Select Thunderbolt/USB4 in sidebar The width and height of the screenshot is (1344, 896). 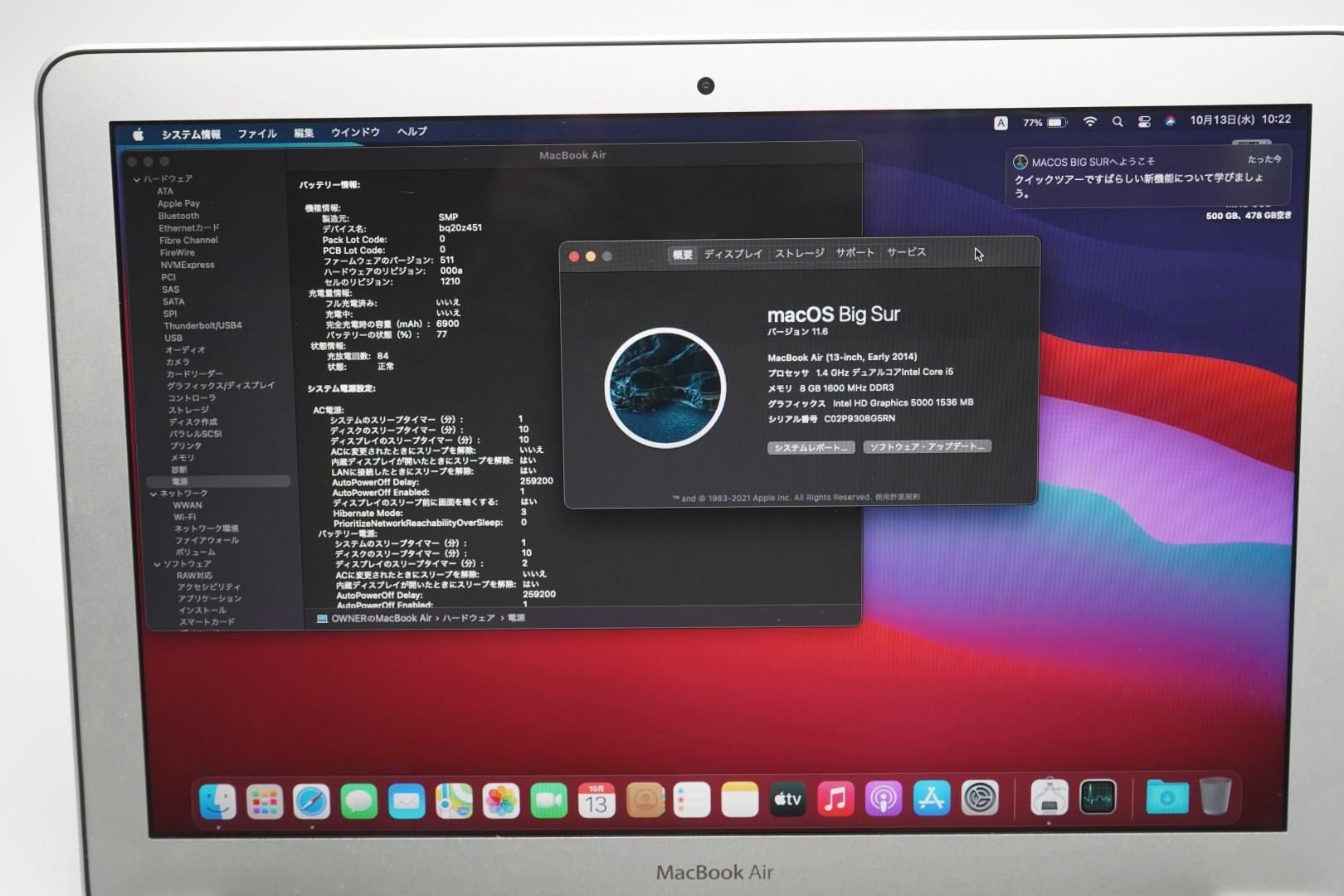[202, 326]
